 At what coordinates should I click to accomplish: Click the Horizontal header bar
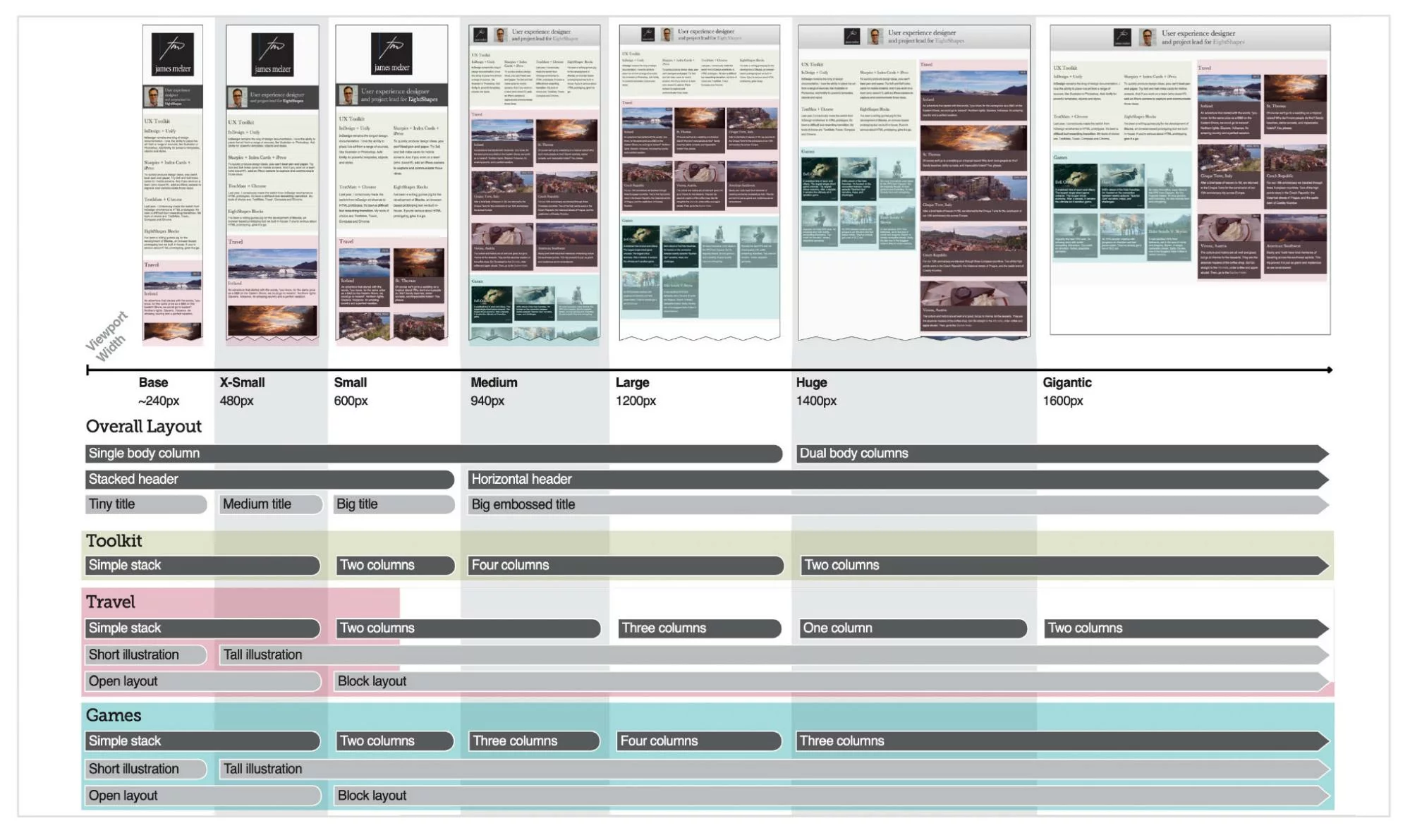[x=896, y=480]
